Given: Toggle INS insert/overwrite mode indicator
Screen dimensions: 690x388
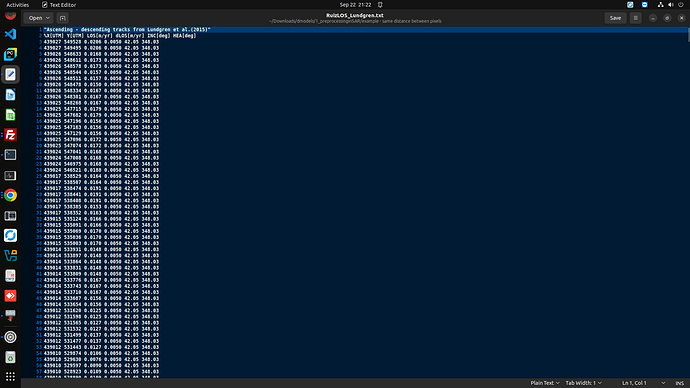Looking at the screenshot, I should pos(679,383).
